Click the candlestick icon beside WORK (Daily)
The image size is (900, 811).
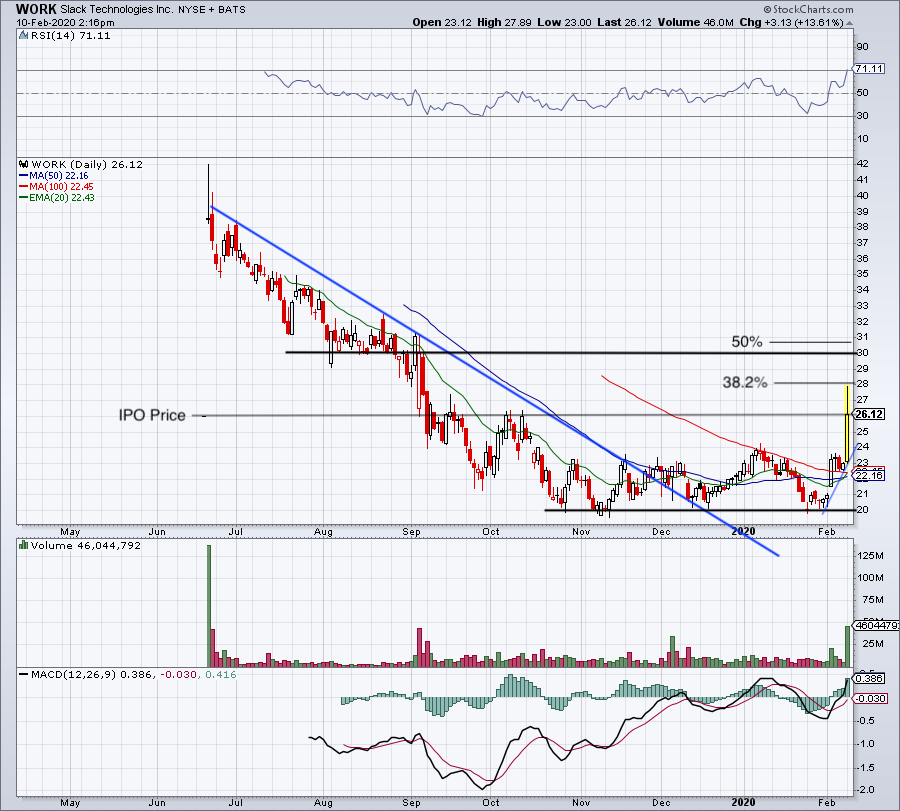coord(24,165)
